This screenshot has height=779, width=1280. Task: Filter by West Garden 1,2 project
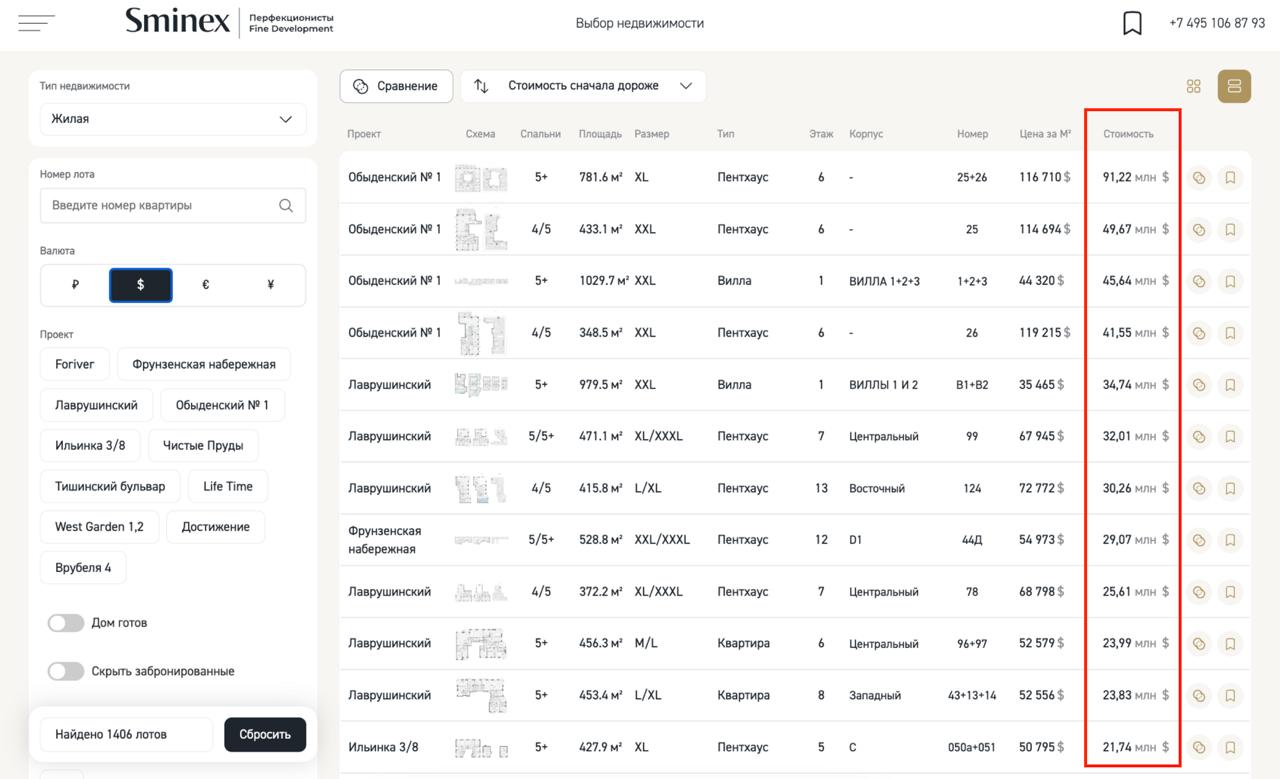click(x=99, y=527)
